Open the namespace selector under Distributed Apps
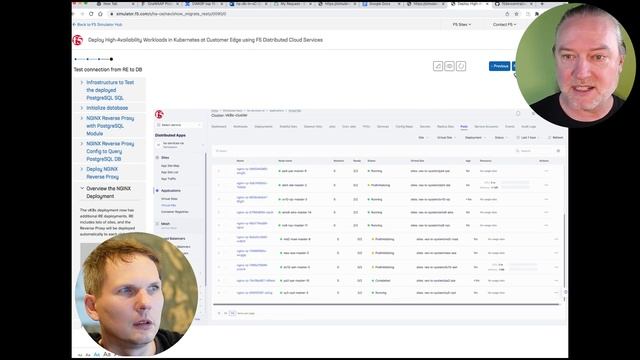Screen dimensions: 640x360 pos(180,145)
